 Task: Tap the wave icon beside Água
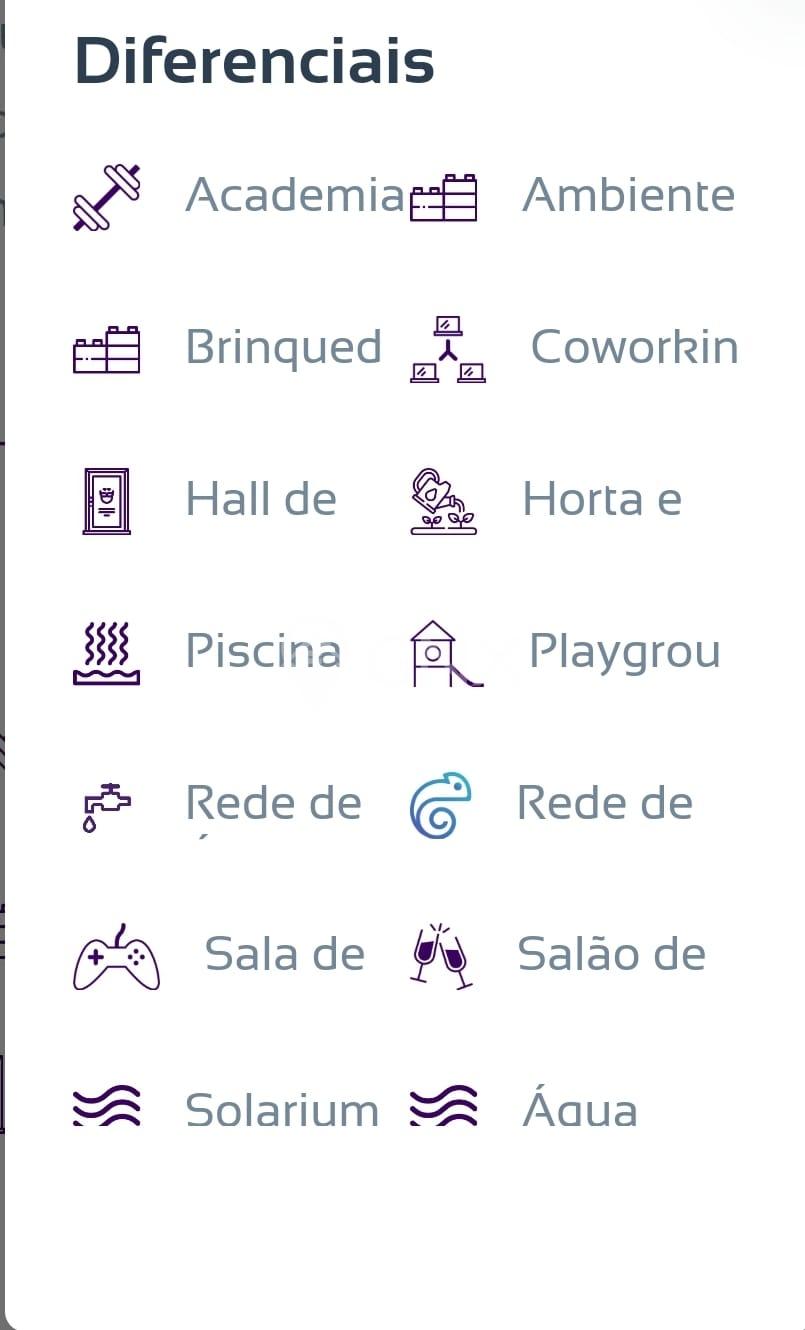(444, 1106)
